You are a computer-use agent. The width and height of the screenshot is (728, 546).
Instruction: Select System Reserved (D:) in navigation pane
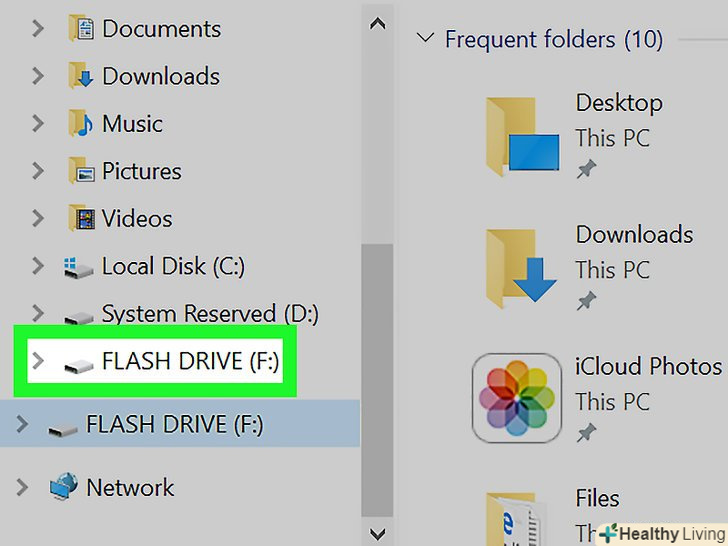point(210,314)
